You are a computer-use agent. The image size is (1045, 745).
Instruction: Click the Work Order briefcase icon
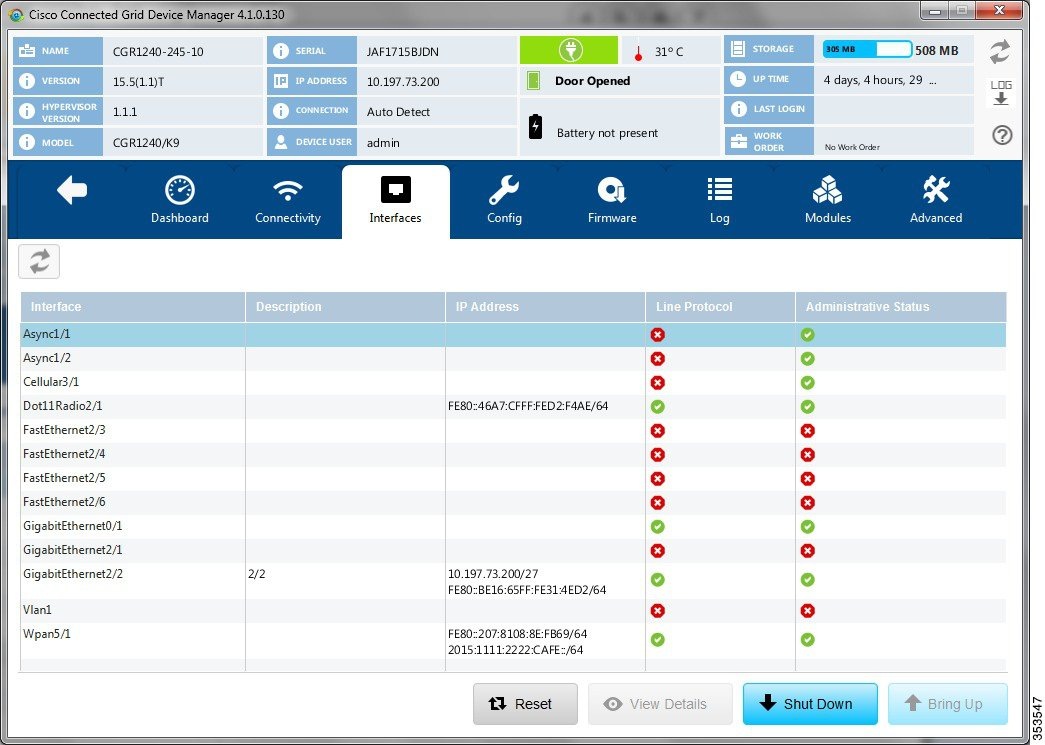(x=738, y=141)
